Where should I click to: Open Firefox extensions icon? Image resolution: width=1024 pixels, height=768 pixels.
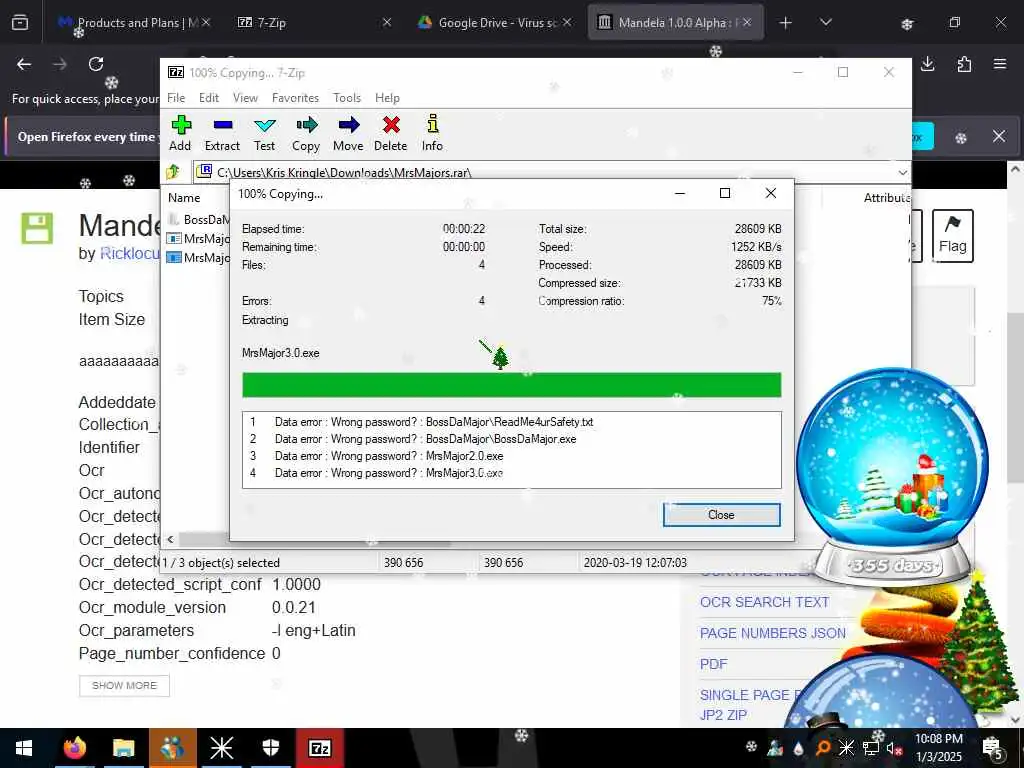pyautogui.click(x=965, y=64)
